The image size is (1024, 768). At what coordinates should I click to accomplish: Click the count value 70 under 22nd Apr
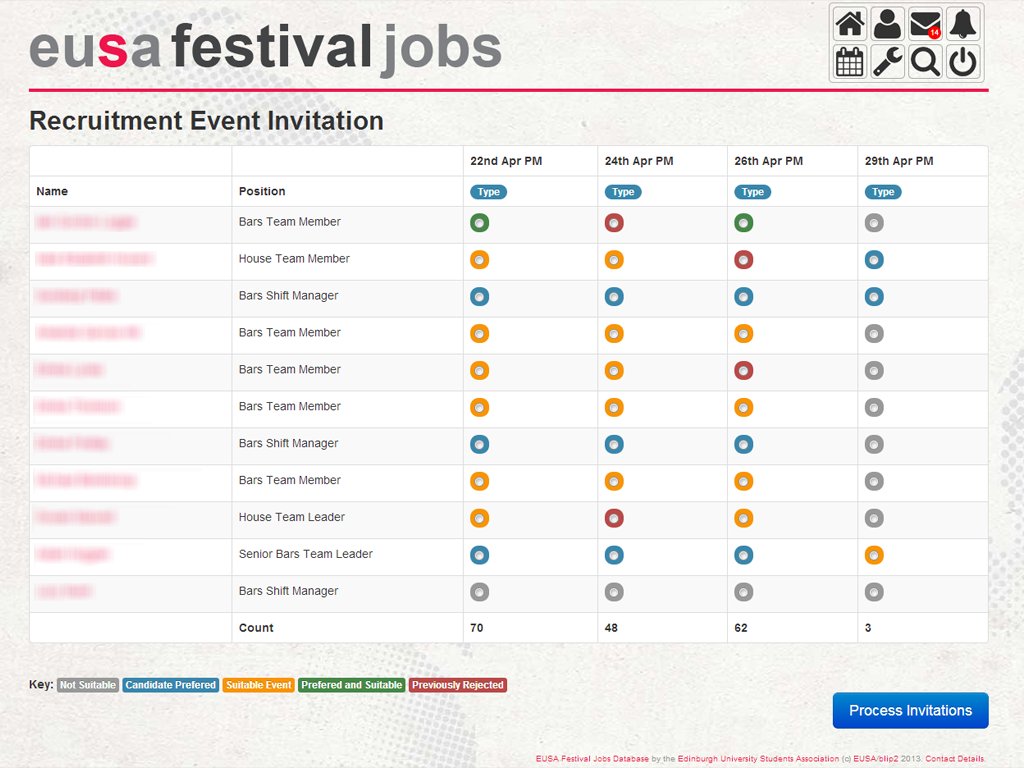(x=477, y=627)
